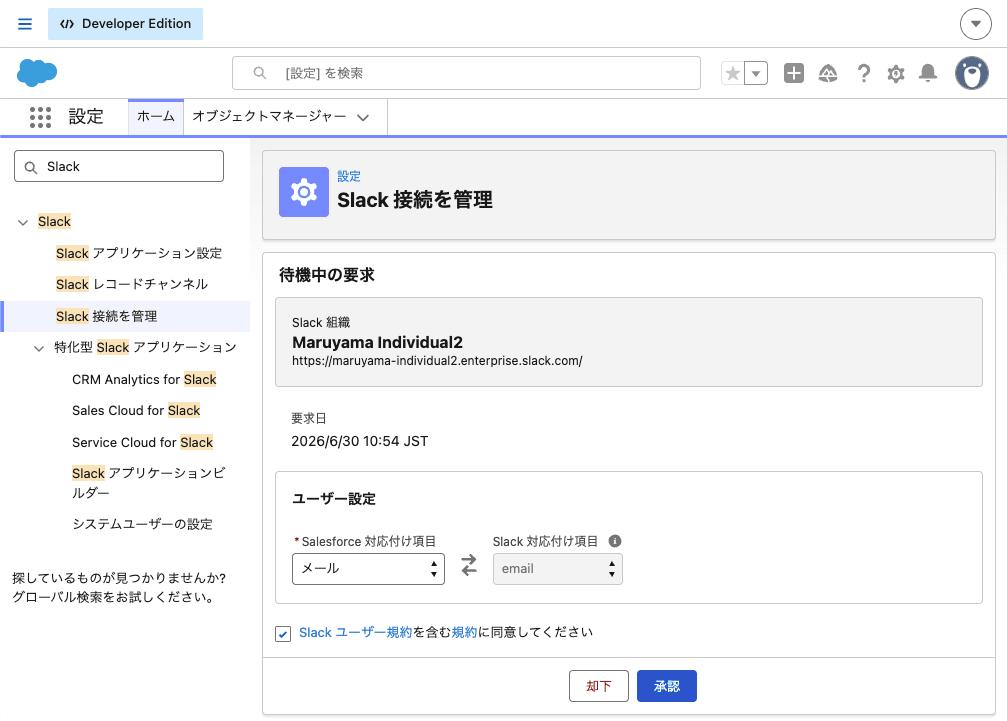
Task: Click the 待機中の要求 heading
Action: click(327, 275)
